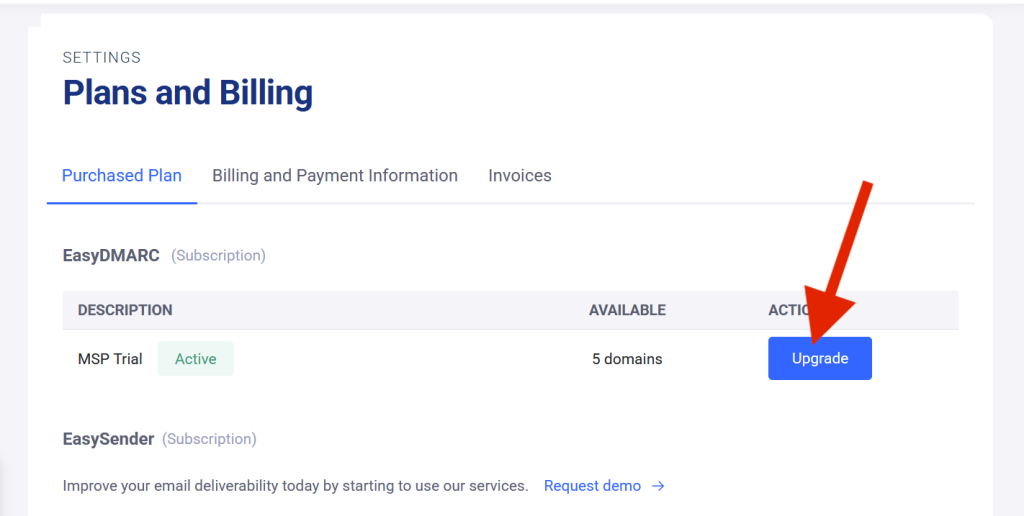Screen dimensions: 1024x516
Task: Click the 5 domains value
Action: (x=627, y=359)
